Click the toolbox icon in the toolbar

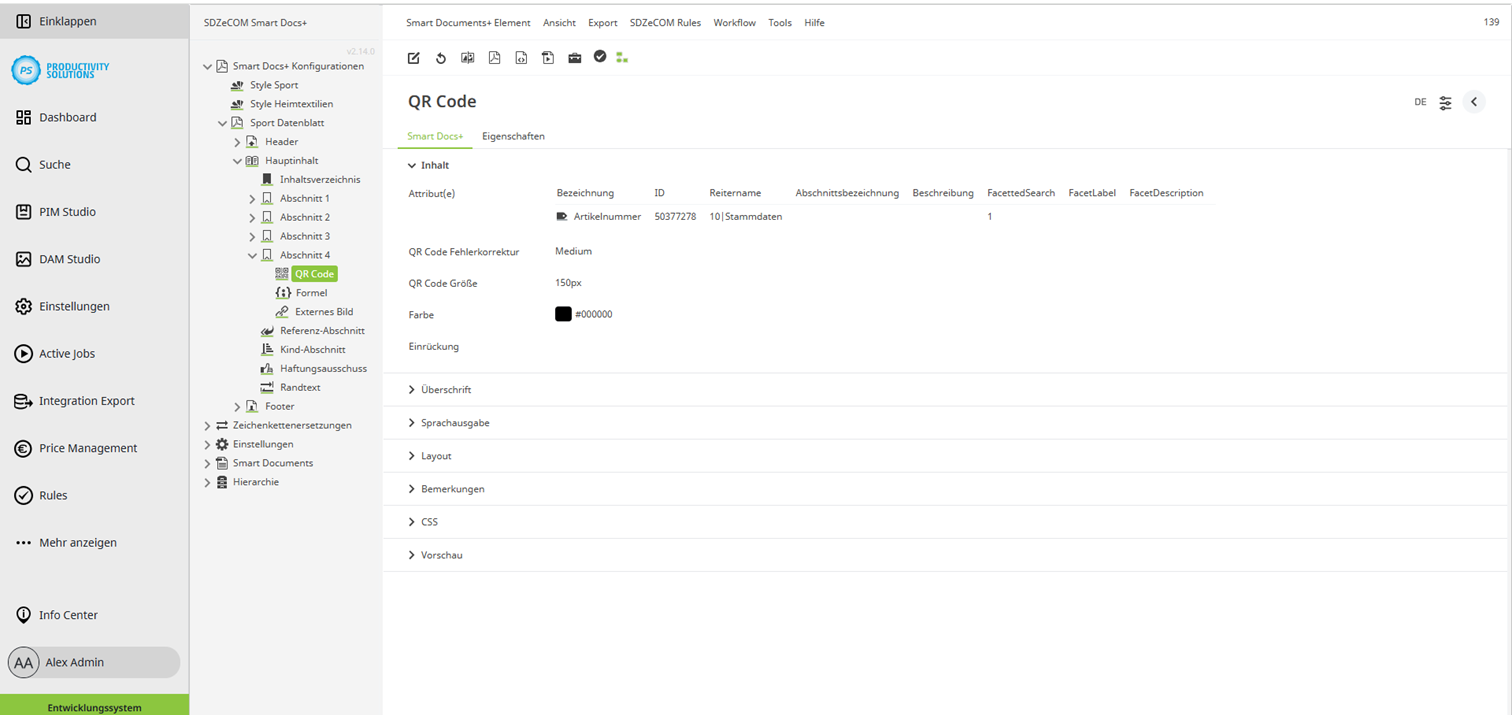(575, 58)
